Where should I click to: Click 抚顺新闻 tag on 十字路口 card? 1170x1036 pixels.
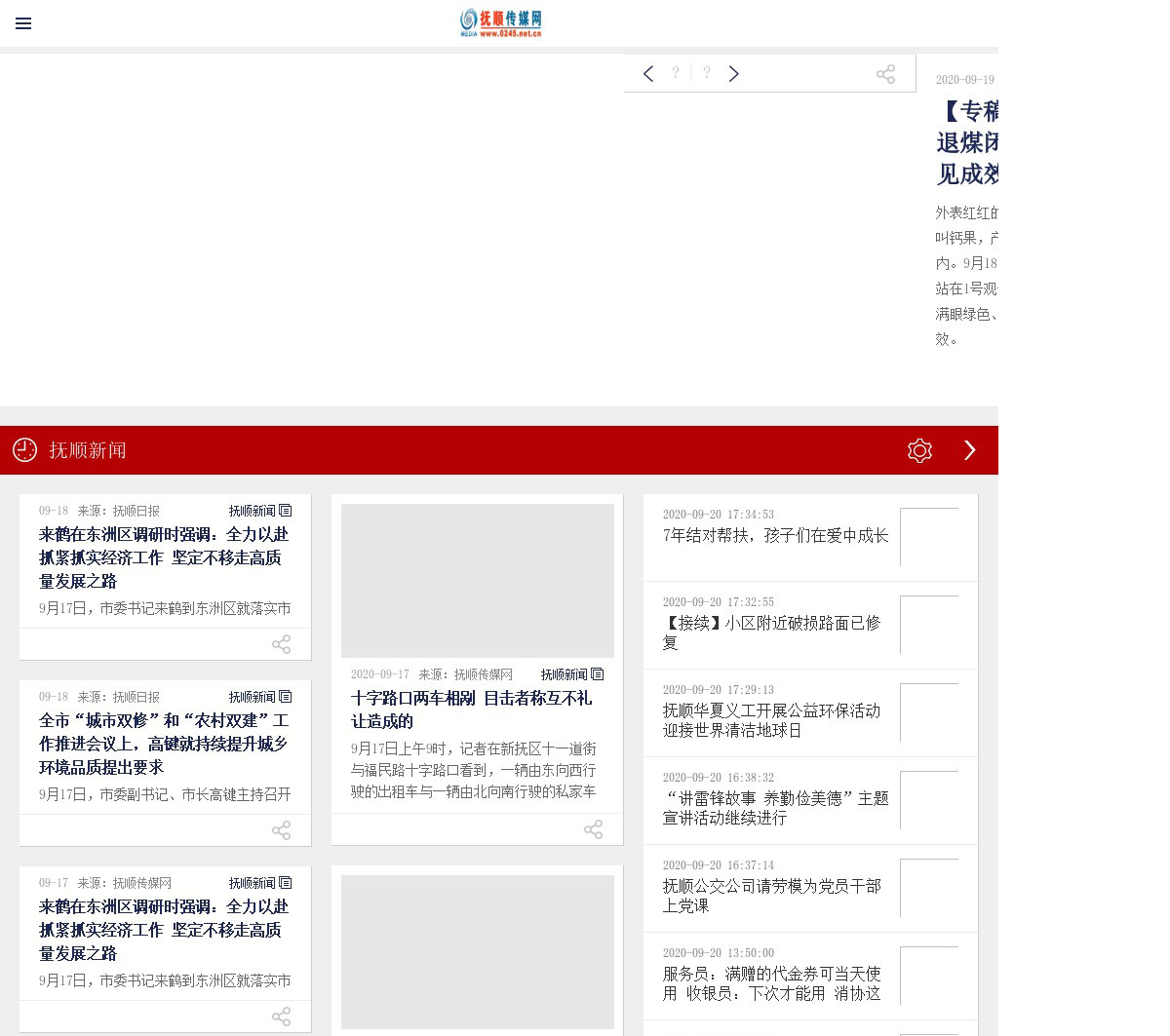point(572,674)
